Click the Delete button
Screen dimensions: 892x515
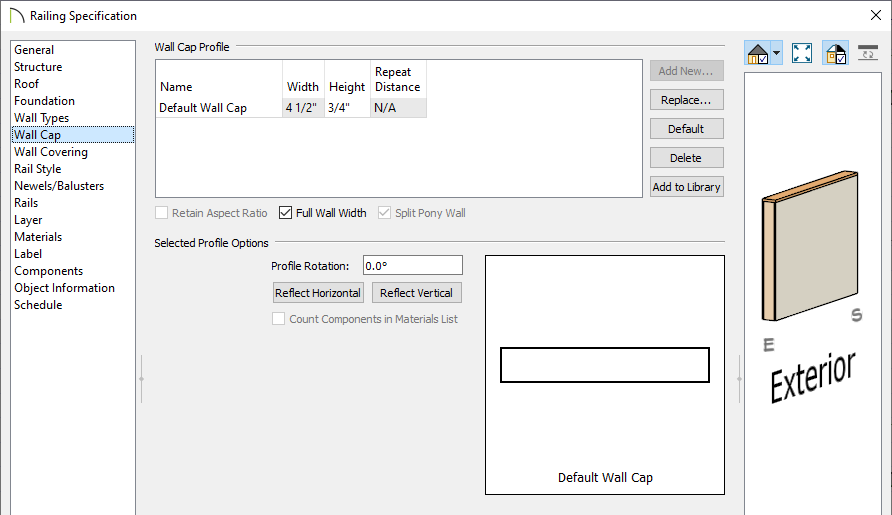[687, 158]
